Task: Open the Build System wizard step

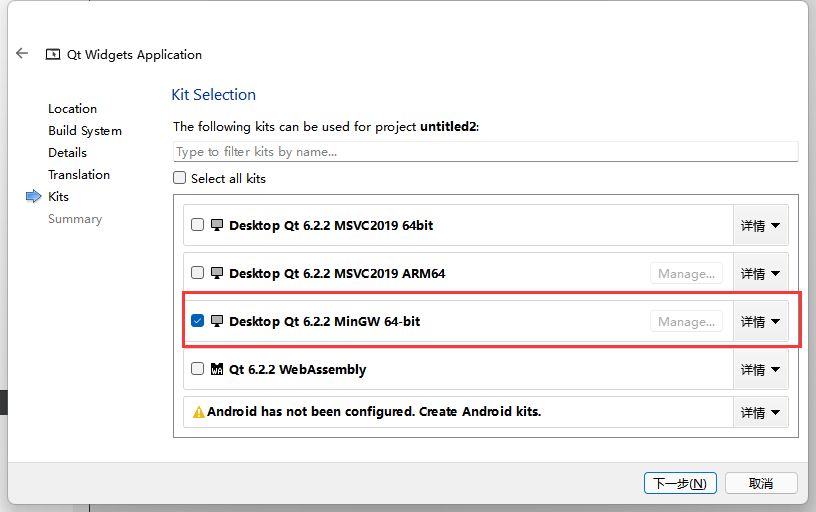Action: [x=85, y=131]
